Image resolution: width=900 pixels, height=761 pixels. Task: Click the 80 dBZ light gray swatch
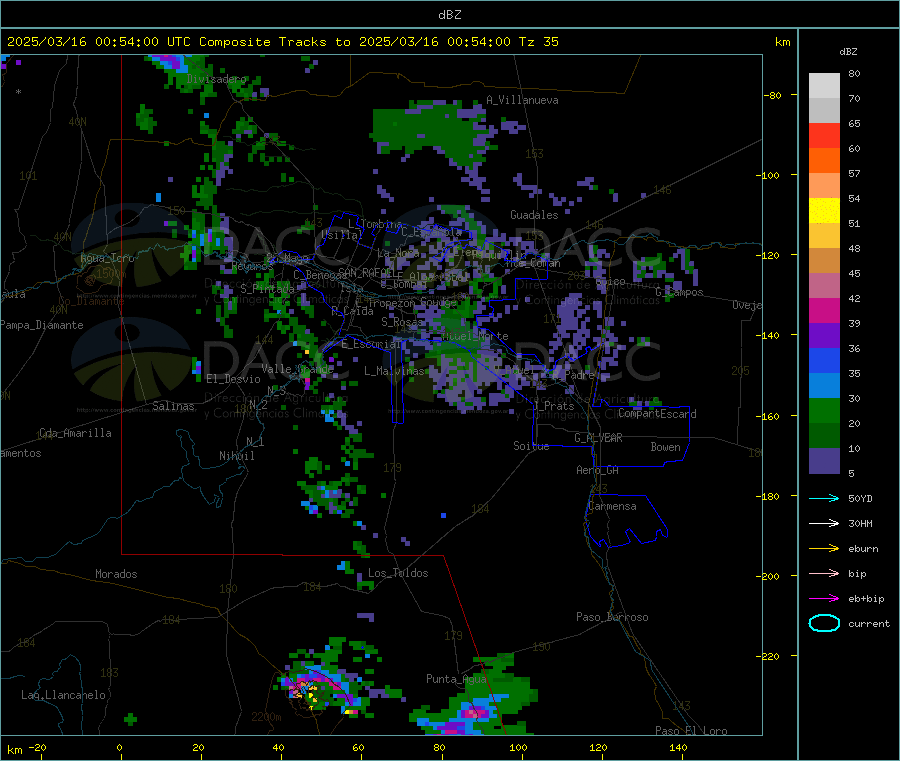click(824, 86)
